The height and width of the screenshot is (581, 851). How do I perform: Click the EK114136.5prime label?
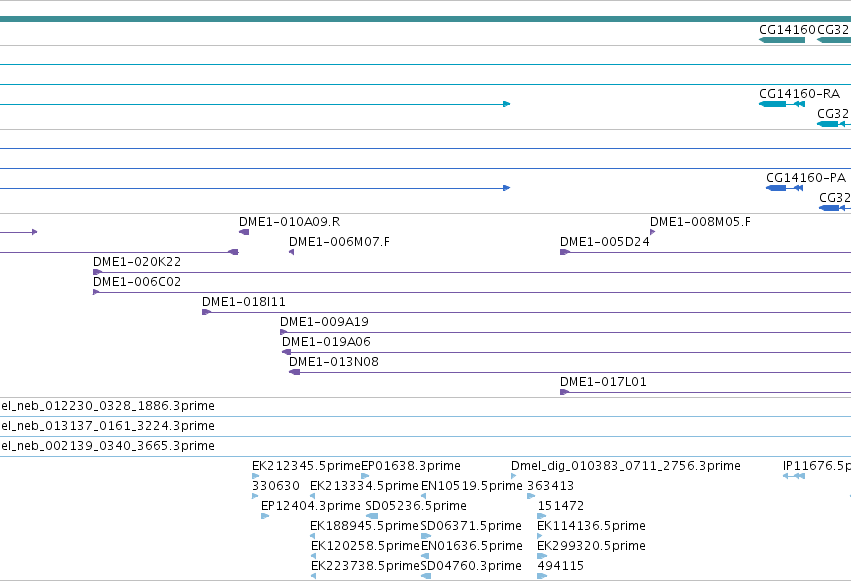591,526
